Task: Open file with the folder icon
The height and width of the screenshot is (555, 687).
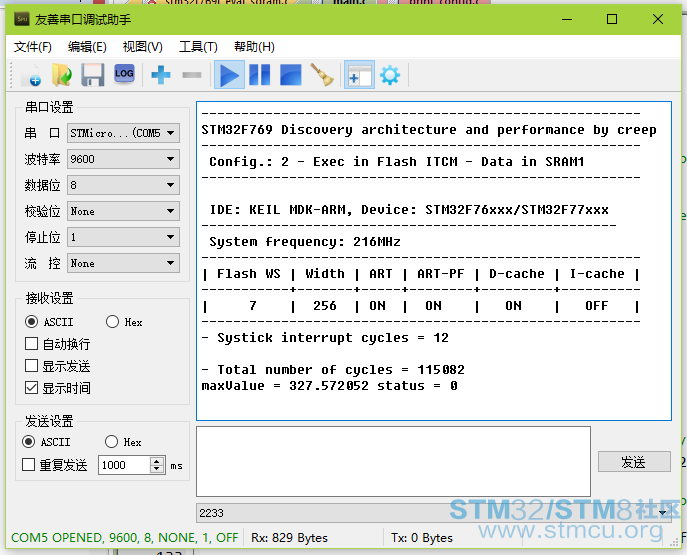Action: (x=62, y=75)
